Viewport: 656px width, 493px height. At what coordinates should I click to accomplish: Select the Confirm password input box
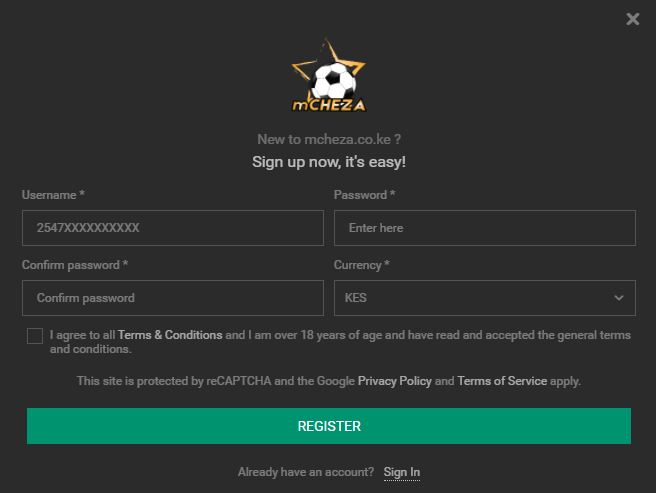tap(173, 298)
